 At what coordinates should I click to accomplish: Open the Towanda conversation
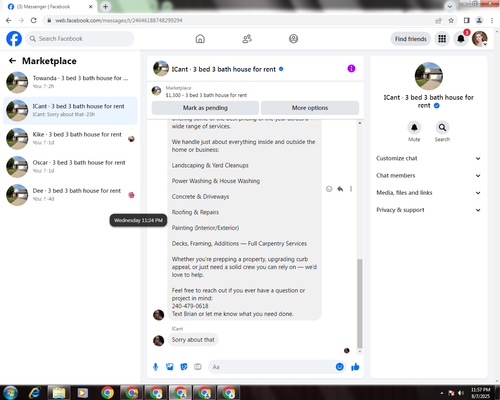[x=70, y=82]
